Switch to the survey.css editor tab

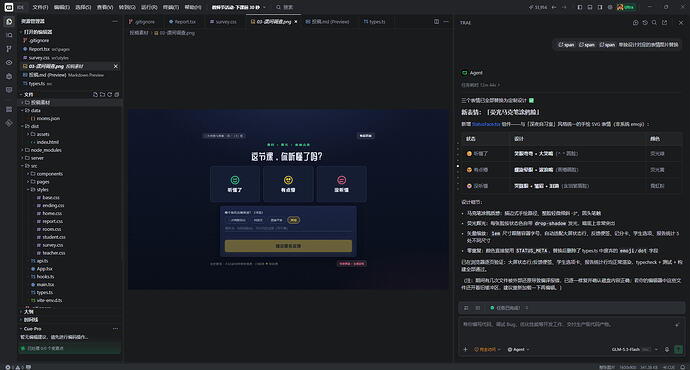[x=224, y=22]
